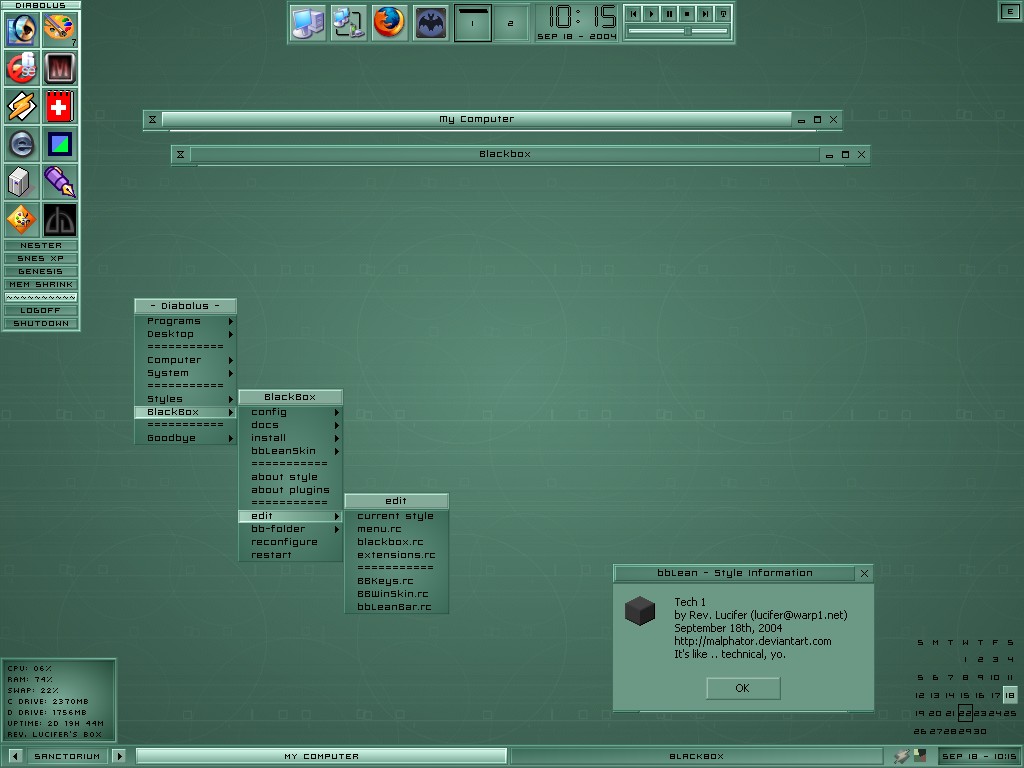Click the black cube icon in style dialog
The width and height of the screenshot is (1024, 768).
coord(639,611)
